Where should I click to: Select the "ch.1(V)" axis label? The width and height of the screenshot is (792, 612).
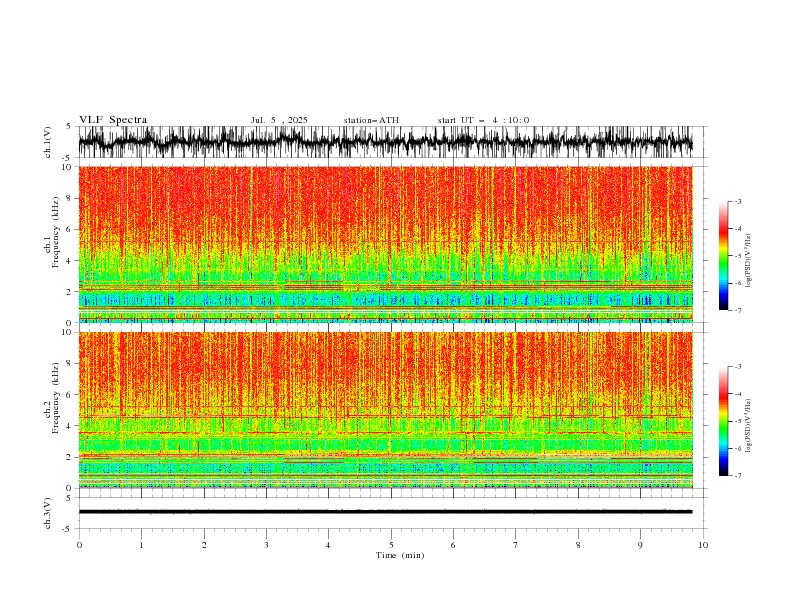48,142
